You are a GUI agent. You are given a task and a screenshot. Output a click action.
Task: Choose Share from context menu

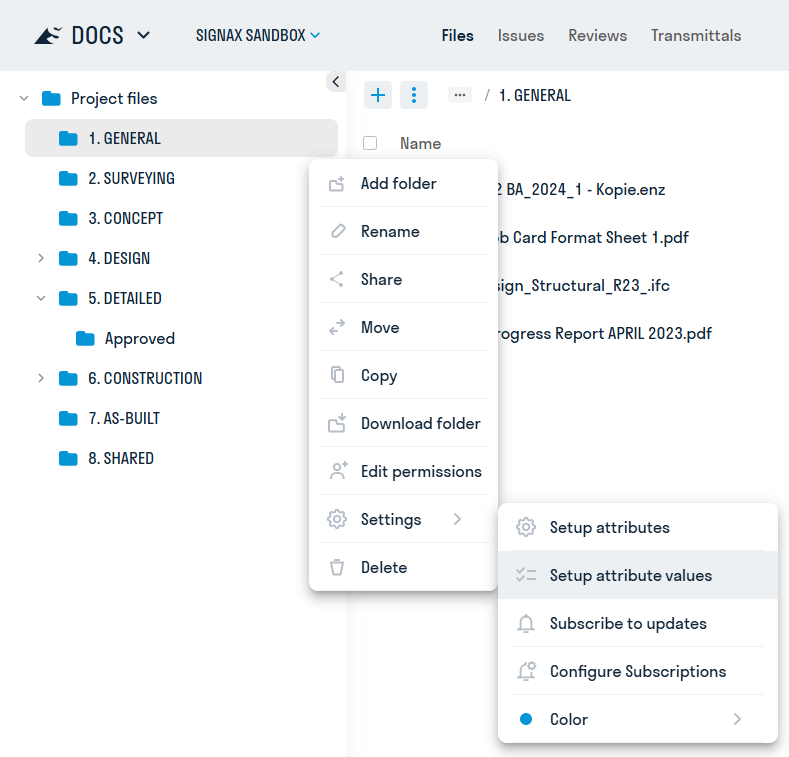pyautogui.click(x=404, y=279)
